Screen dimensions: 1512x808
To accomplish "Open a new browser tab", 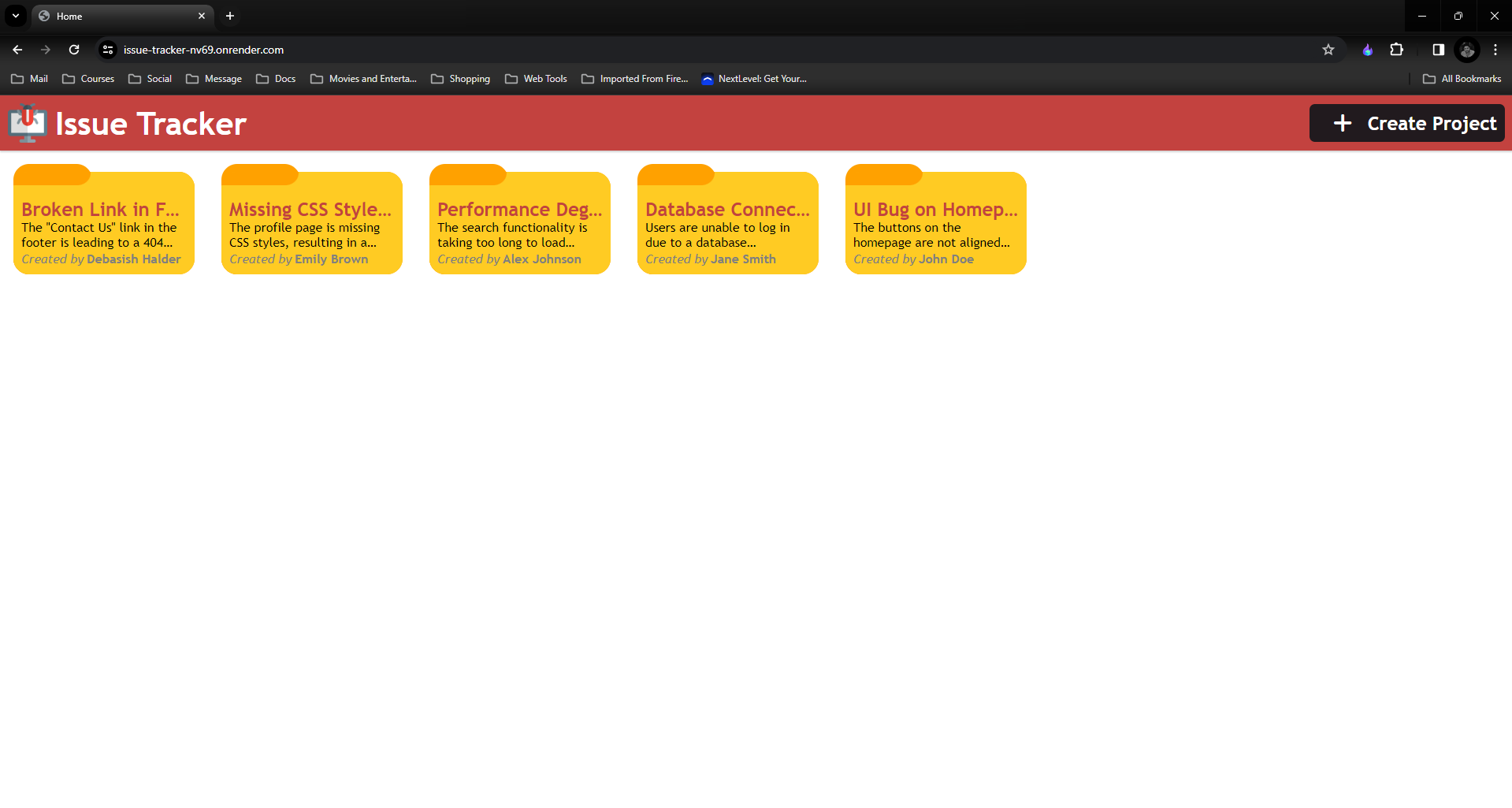I will coord(230,16).
